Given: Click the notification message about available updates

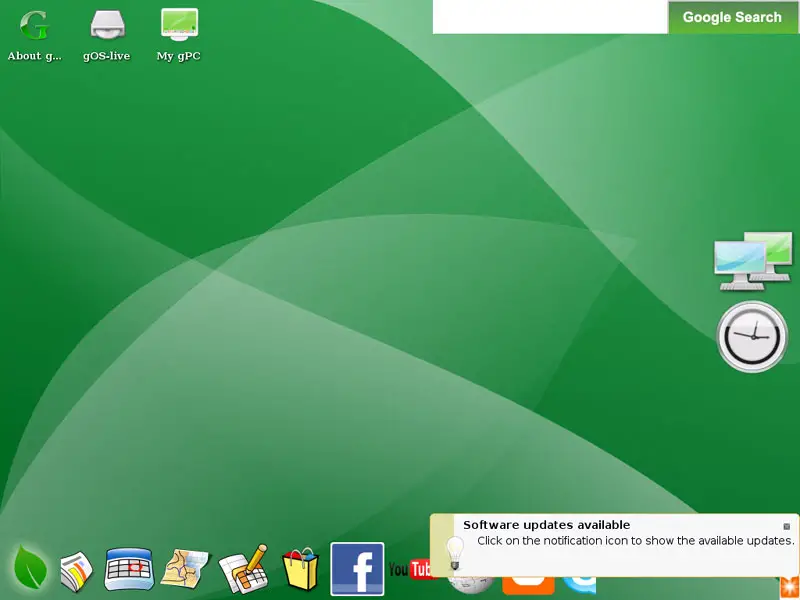Looking at the screenshot, I should tap(636, 541).
